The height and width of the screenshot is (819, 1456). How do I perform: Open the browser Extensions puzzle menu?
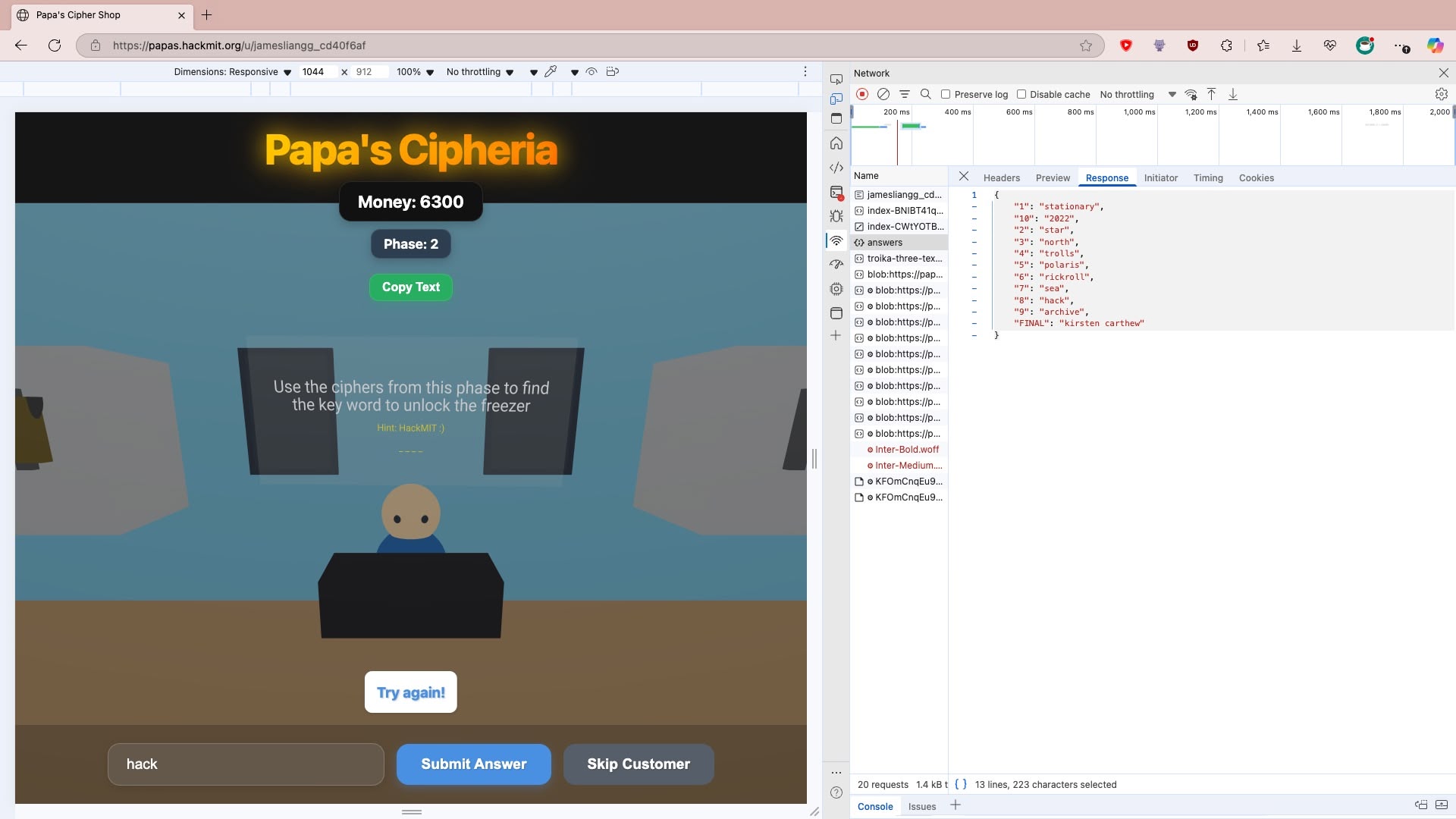point(1226,45)
